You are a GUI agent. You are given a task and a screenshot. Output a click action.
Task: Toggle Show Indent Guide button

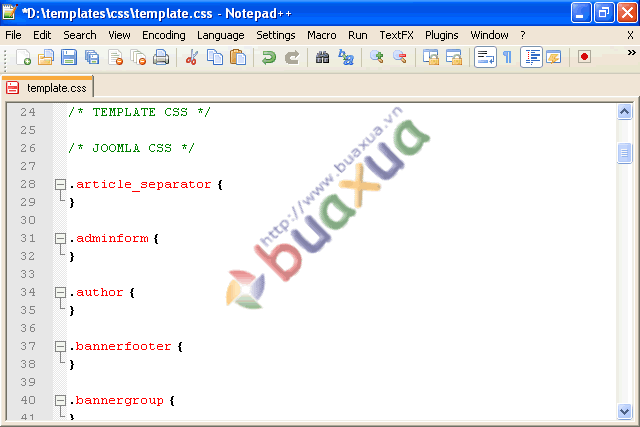[531, 57]
